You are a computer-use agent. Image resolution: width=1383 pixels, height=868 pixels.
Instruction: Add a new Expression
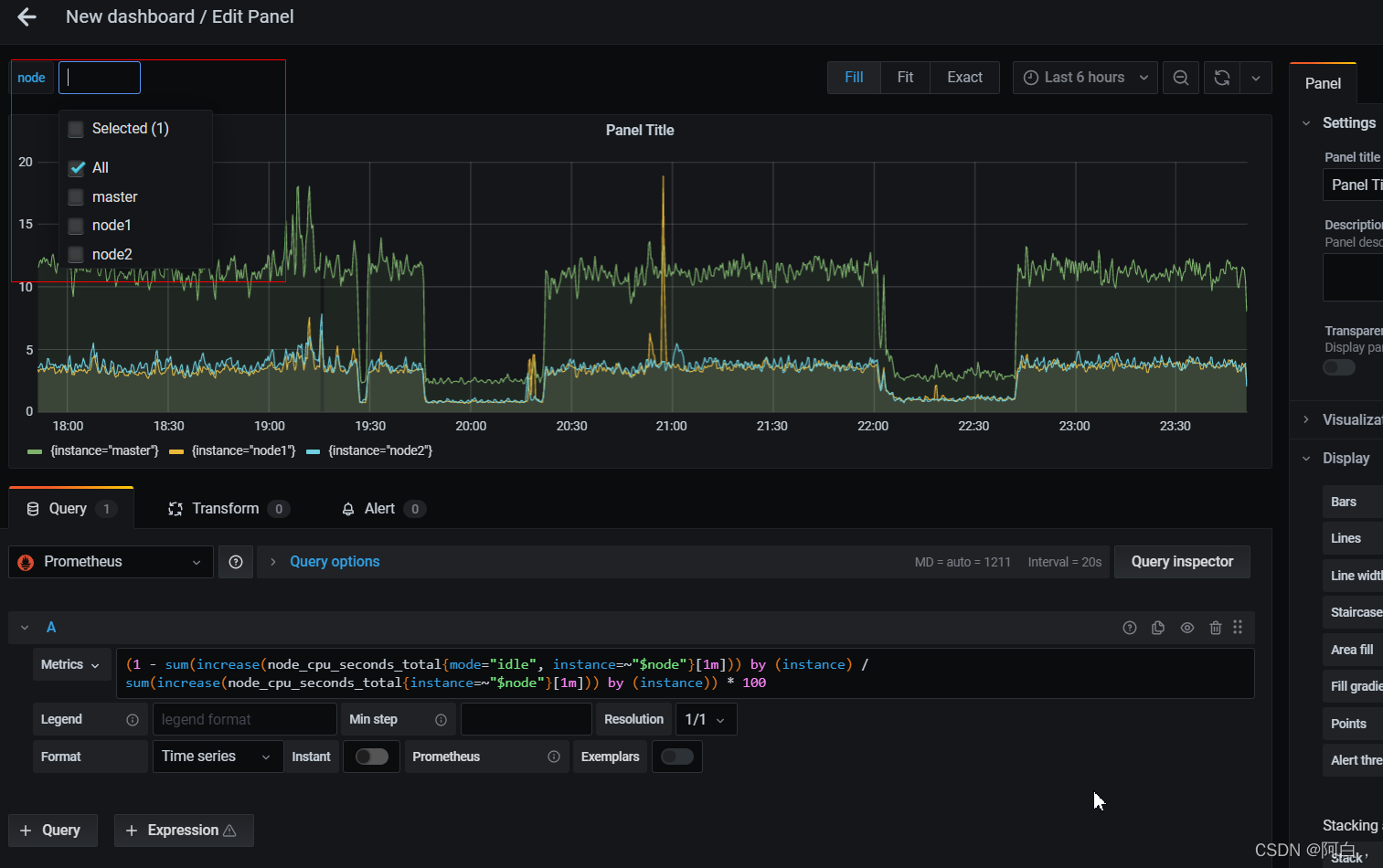click(184, 831)
